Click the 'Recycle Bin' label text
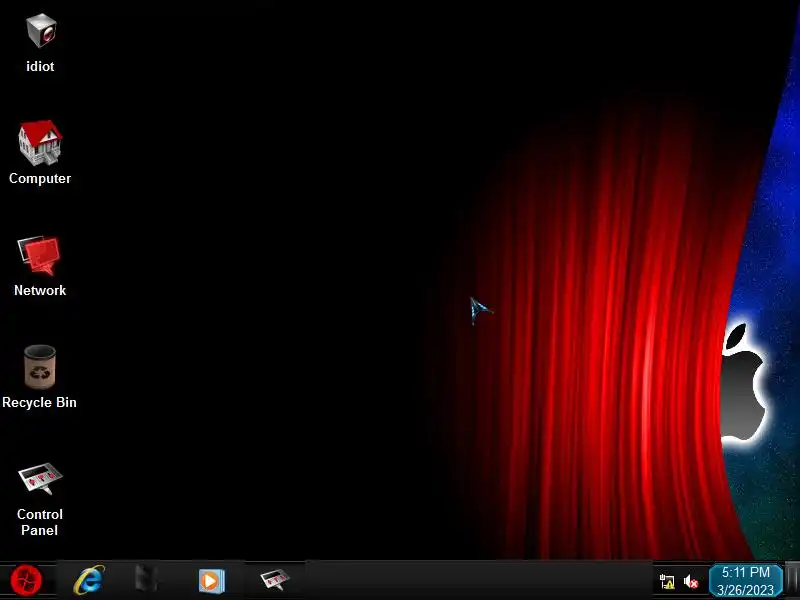800x600 pixels. click(39, 403)
